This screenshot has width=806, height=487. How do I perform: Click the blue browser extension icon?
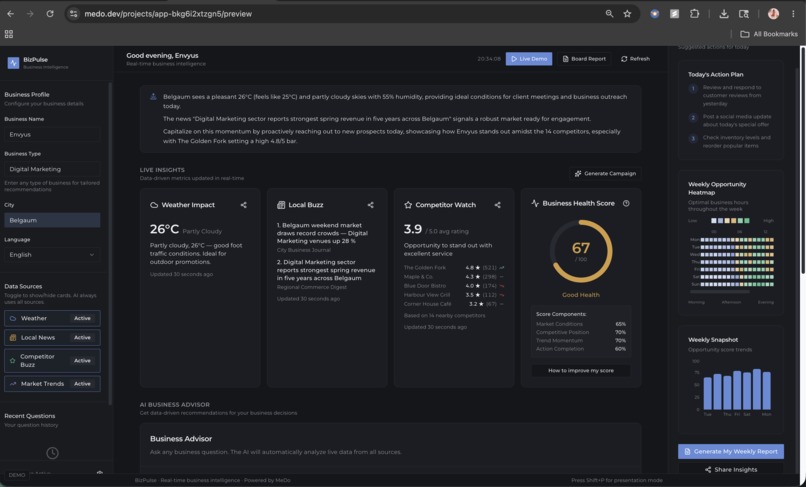(654, 14)
